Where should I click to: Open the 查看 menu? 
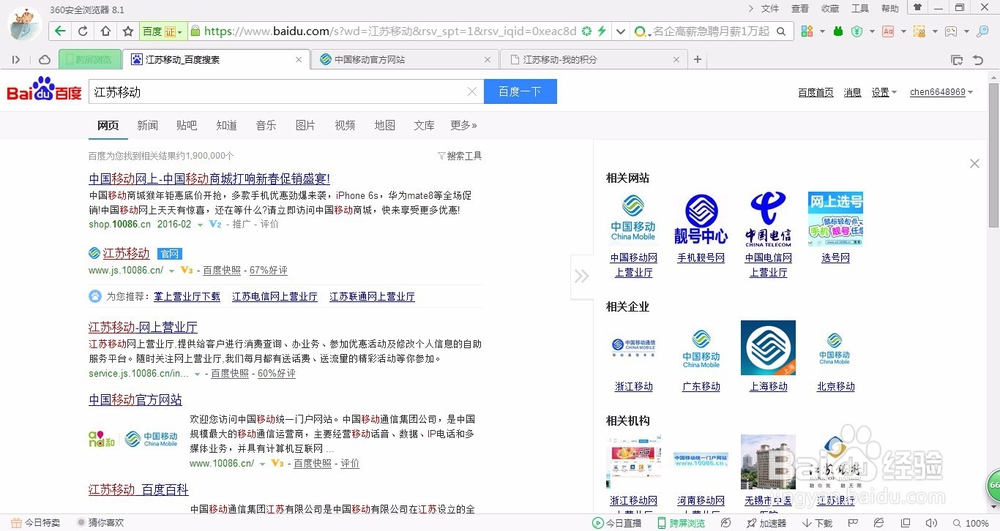[x=800, y=8]
